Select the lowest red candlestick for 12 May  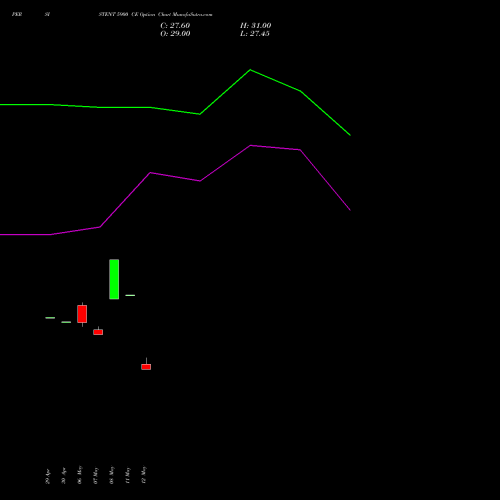[146, 367]
